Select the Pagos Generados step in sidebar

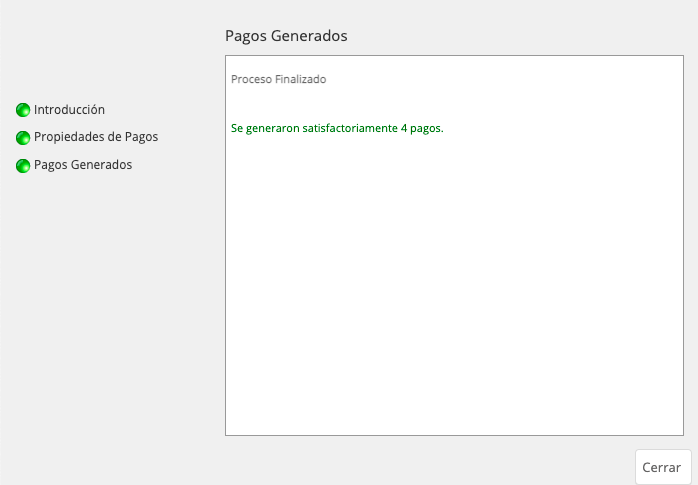pyautogui.click(x=83, y=165)
